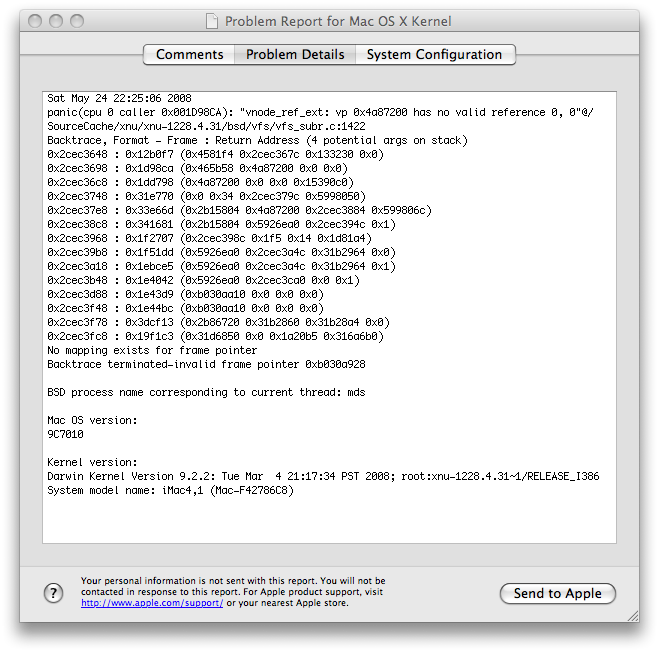Click the 'Mac OS version:' label
The width and height of the screenshot is (659, 652).
point(92,420)
